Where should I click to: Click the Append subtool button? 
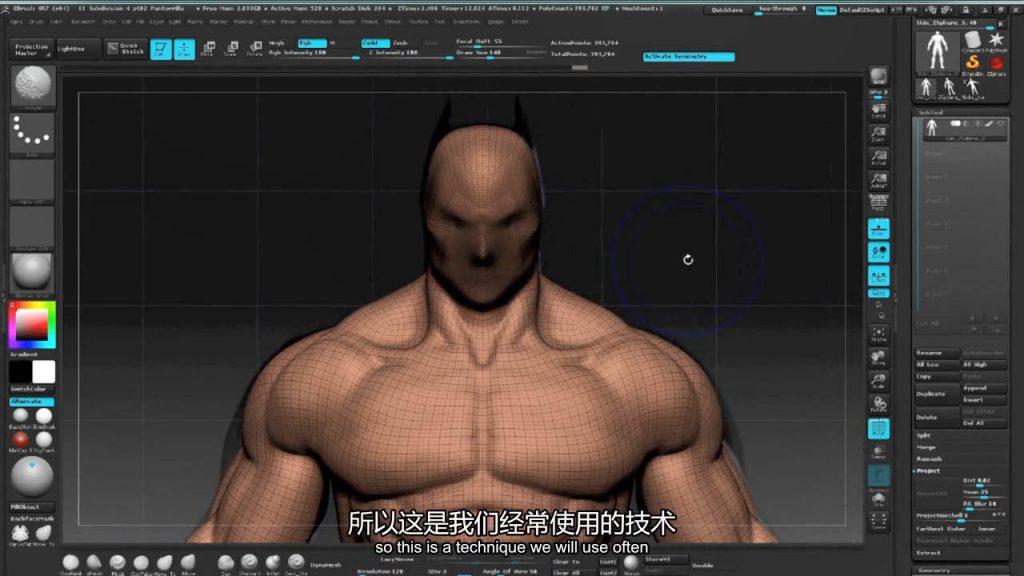(x=984, y=389)
